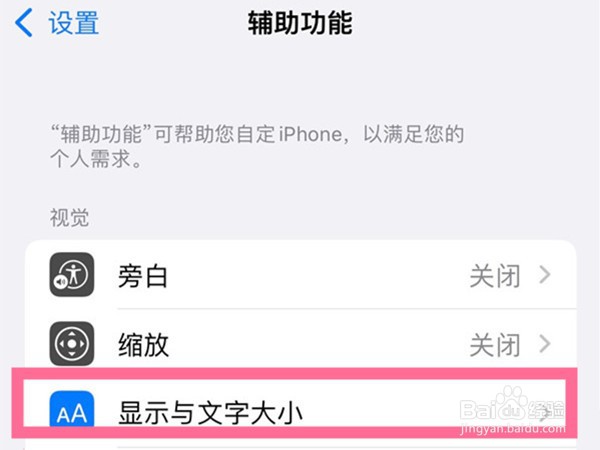
Task: Tap the blue AA text size icon
Action: (72, 409)
